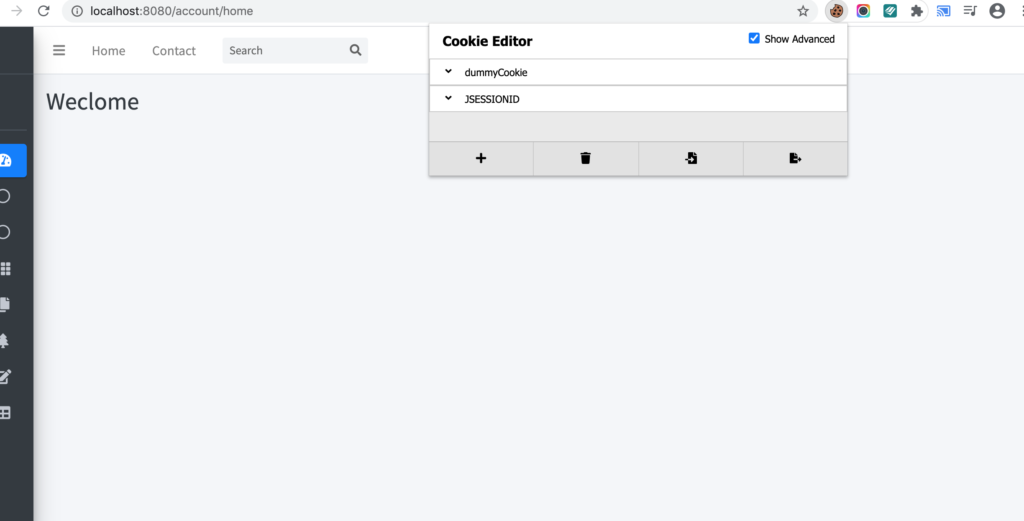The image size is (1024, 521).
Task: Click the add cookie plus button
Action: point(481,158)
